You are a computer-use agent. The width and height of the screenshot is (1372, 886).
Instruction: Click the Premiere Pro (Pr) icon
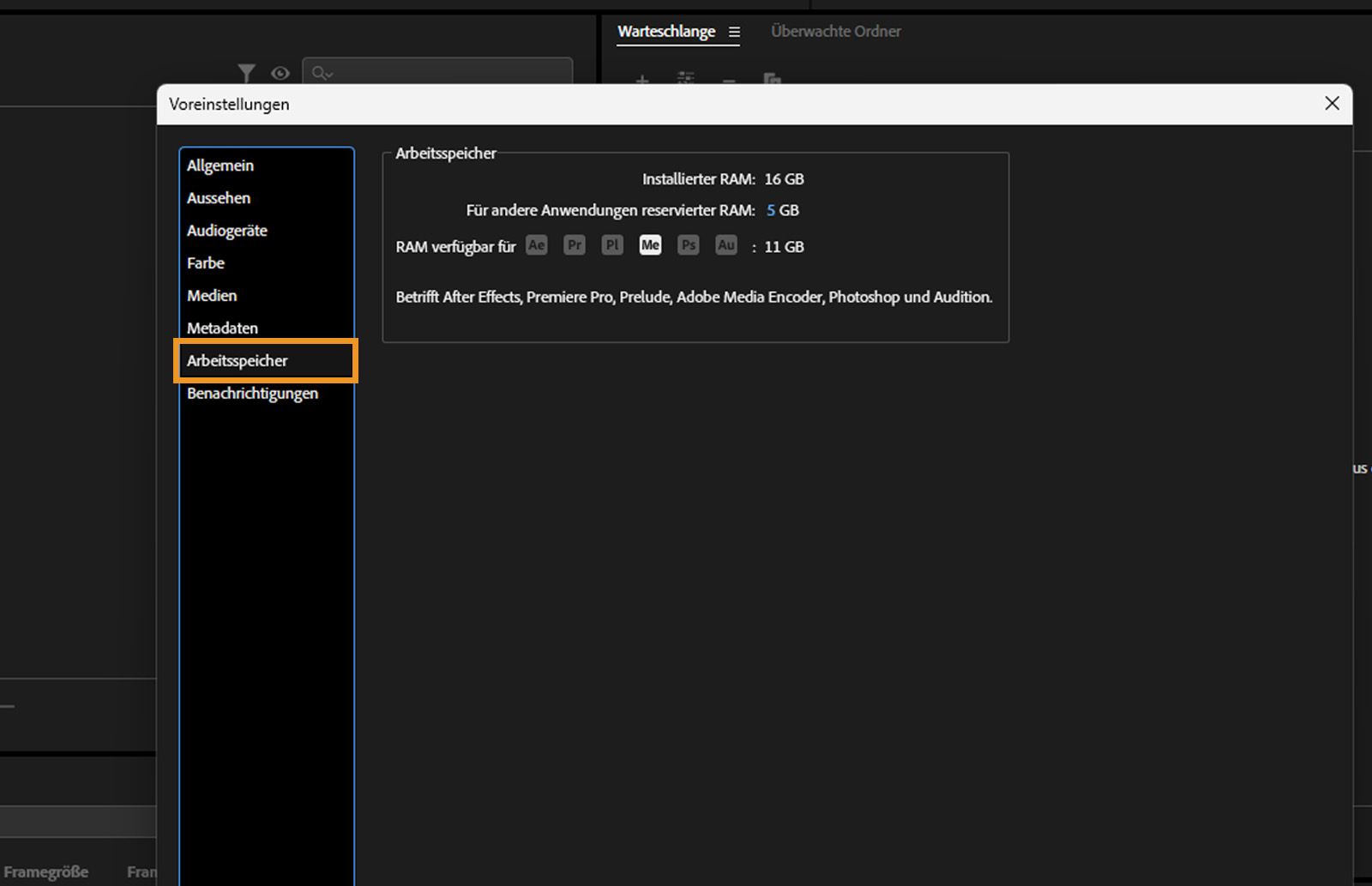[575, 246]
